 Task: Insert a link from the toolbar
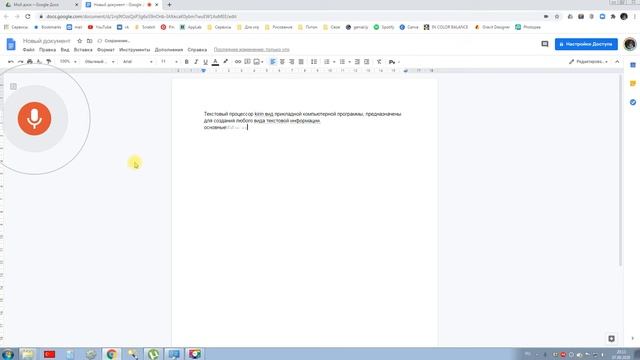pyautogui.click(x=238, y=62)
